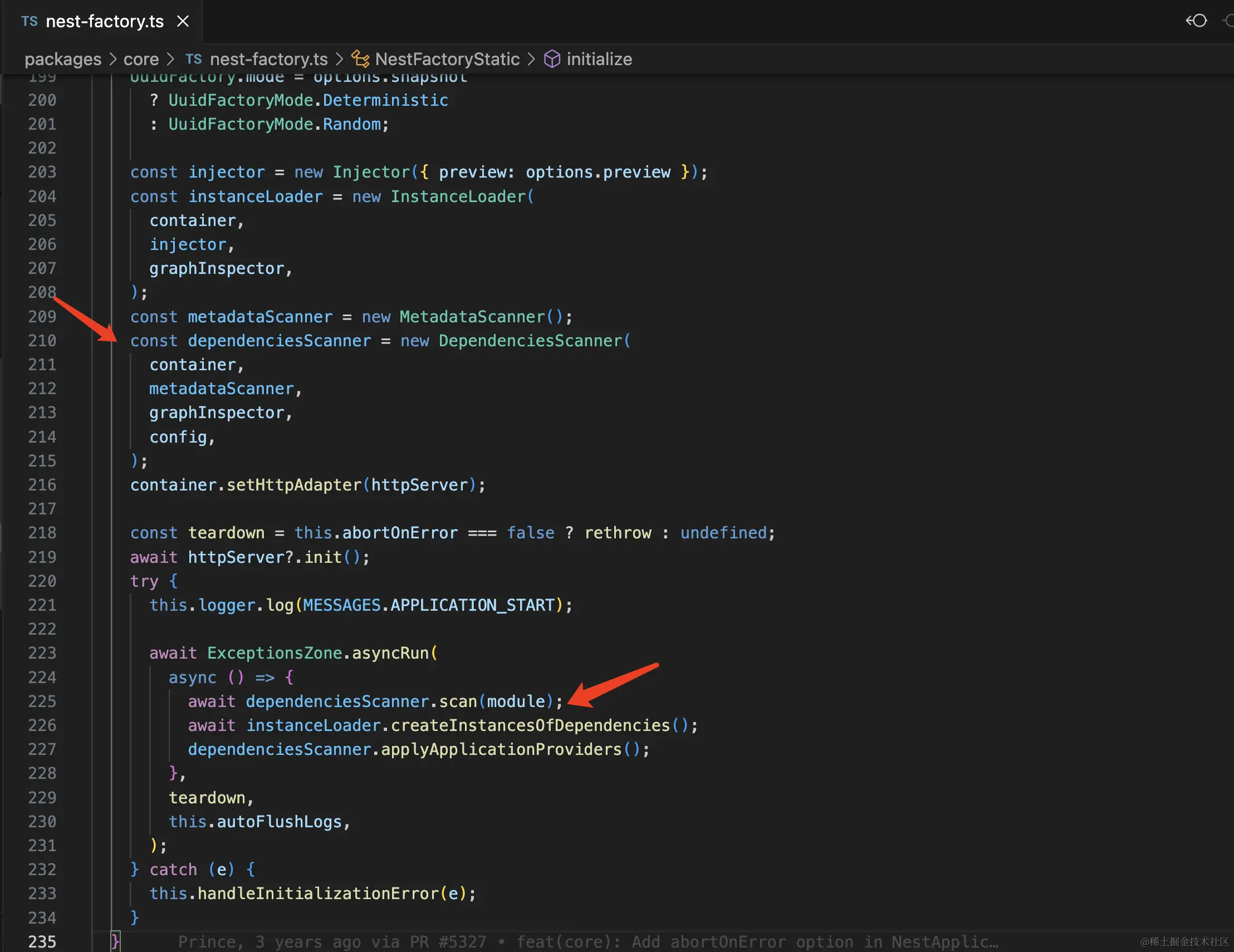Click DependenciesScanner constructor on line 210
The height and width of the screenshot is (952, 1234).
531,341
